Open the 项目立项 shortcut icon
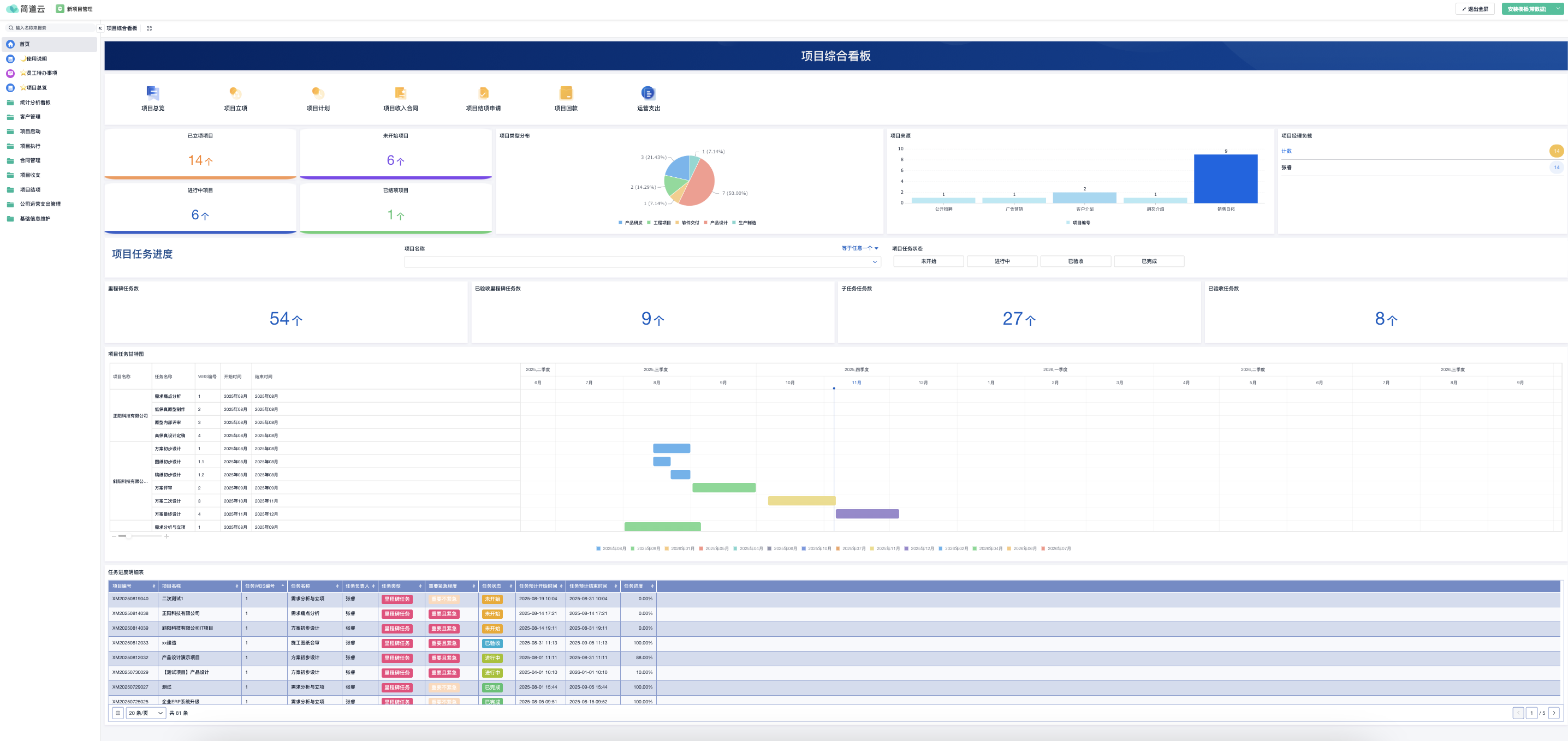 (235, 93)
